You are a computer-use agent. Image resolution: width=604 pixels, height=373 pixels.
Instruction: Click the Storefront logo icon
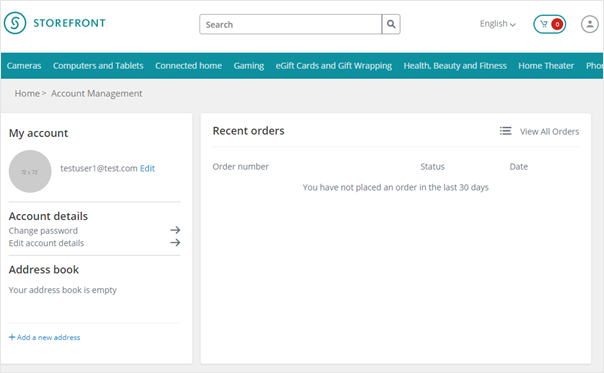pos(15,23)
